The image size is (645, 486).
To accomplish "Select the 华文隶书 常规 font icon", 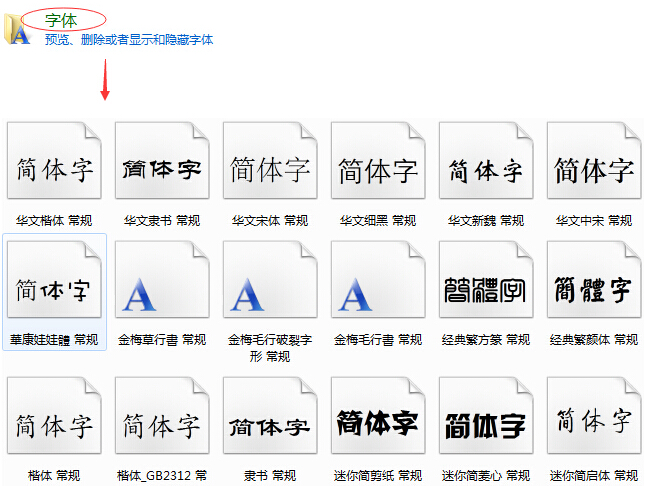I will [162, 160].
